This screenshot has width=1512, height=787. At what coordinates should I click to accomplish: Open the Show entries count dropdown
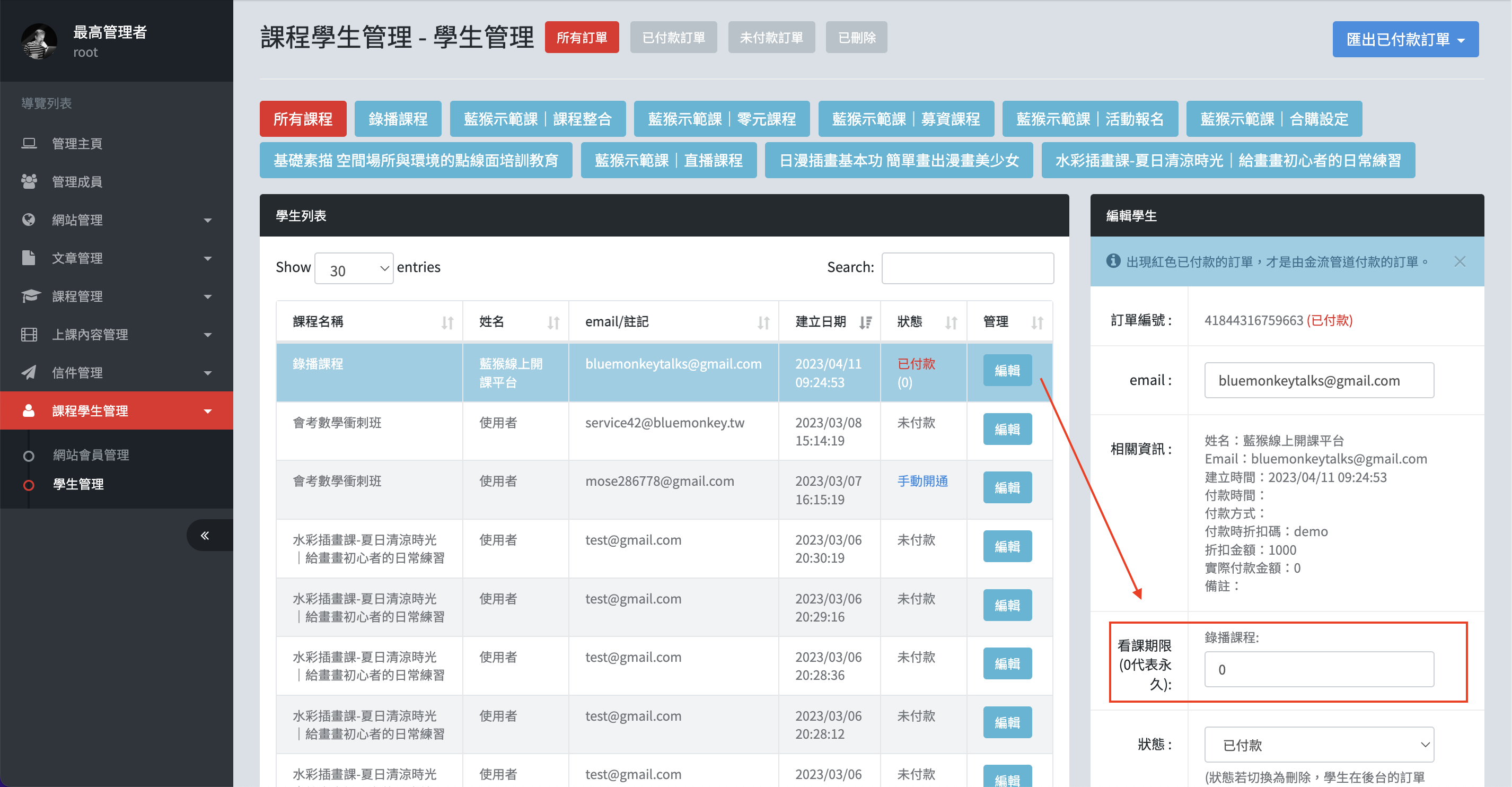(354, 269)
